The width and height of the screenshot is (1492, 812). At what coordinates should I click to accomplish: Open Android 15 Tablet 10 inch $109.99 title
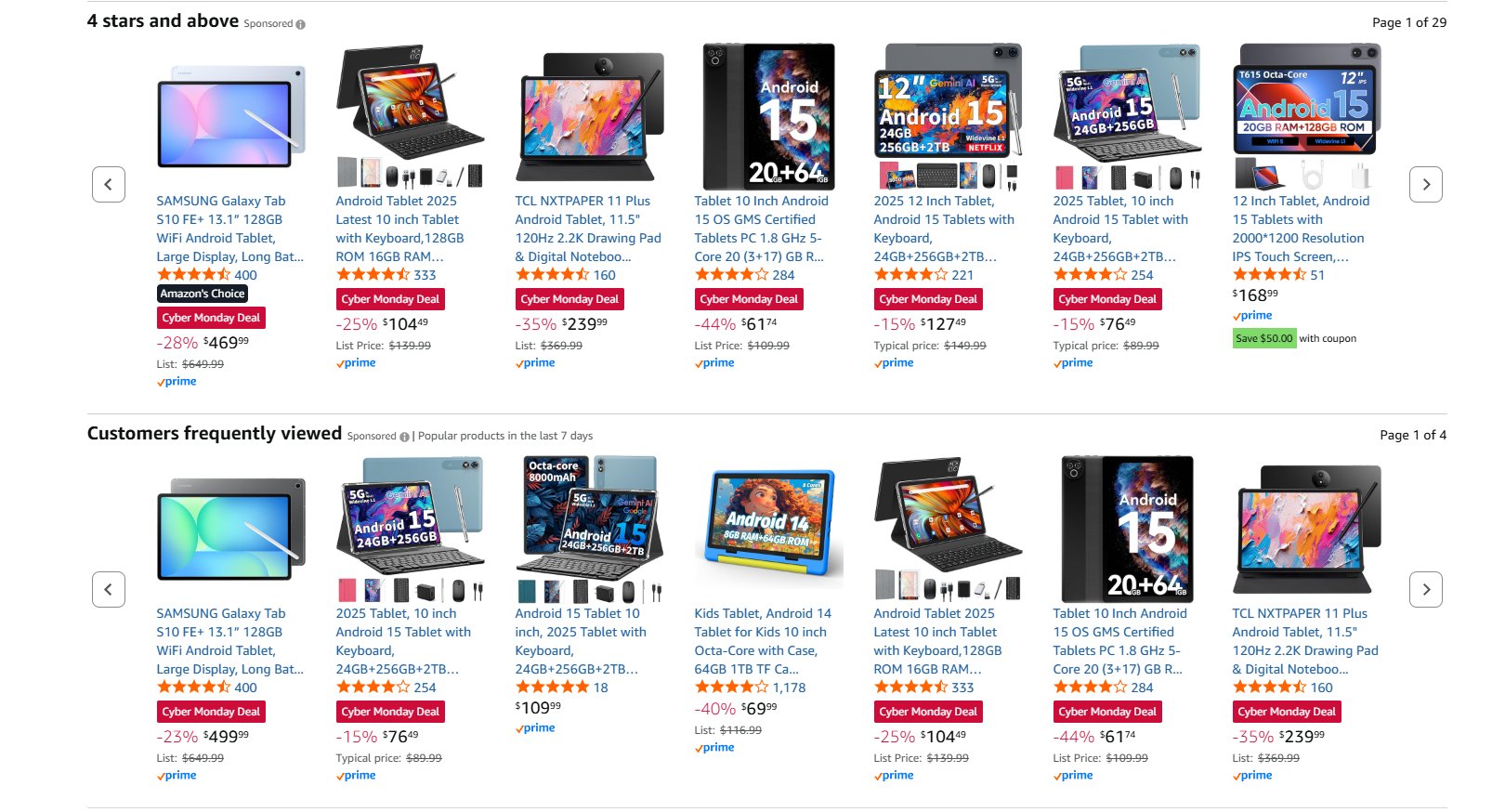[x=581, y=641]
